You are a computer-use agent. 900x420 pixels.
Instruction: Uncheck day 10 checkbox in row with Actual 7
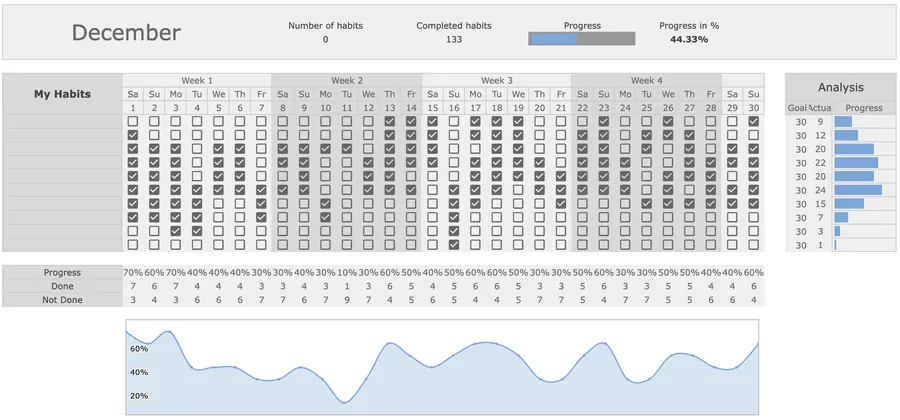tap(325, 217)
